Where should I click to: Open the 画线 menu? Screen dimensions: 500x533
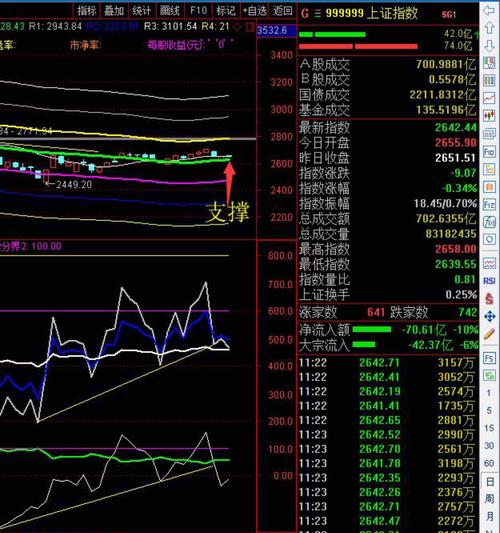[x=170, y=11]
